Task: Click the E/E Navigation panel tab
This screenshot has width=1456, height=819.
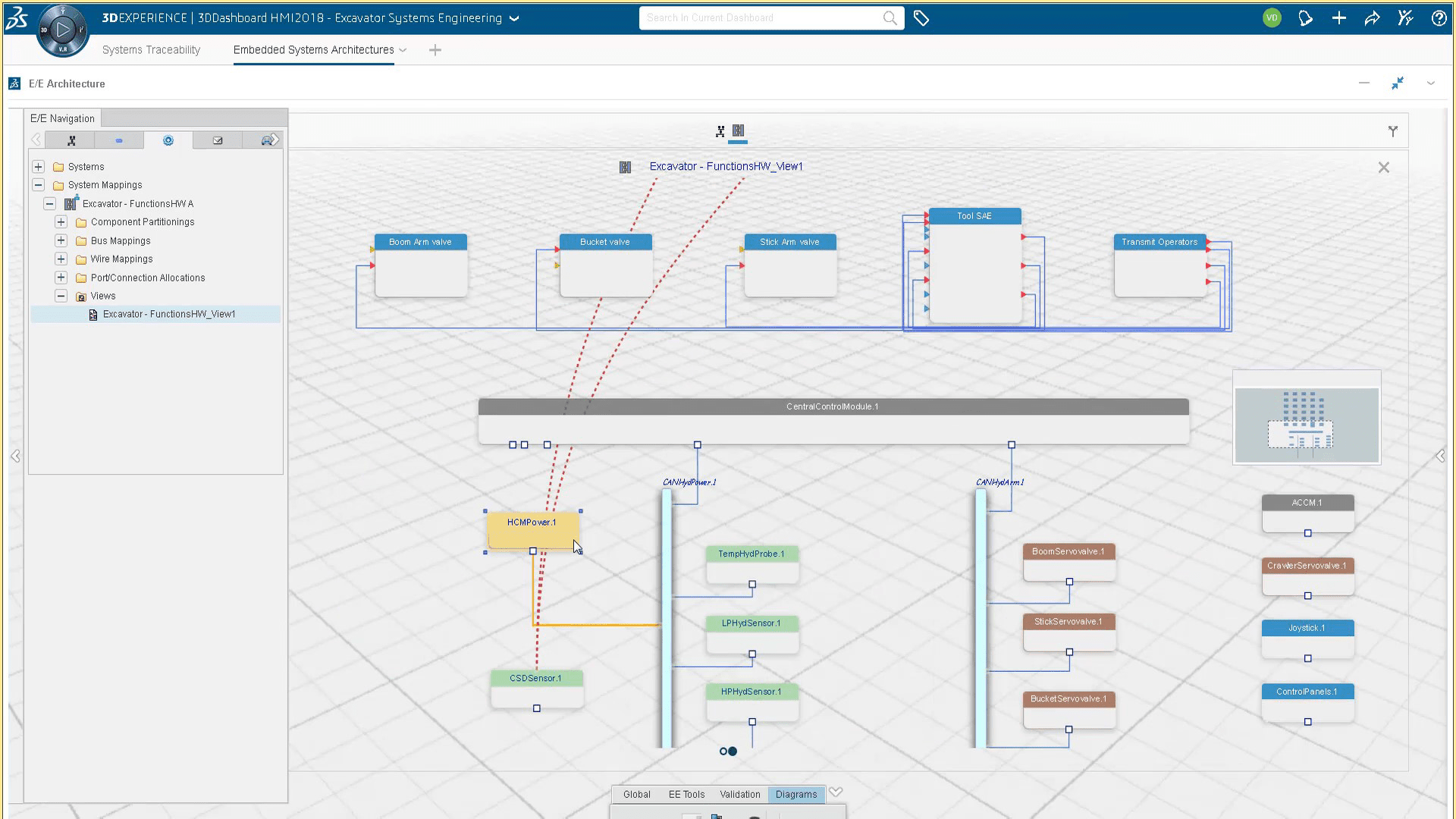Action: (62, 118)
